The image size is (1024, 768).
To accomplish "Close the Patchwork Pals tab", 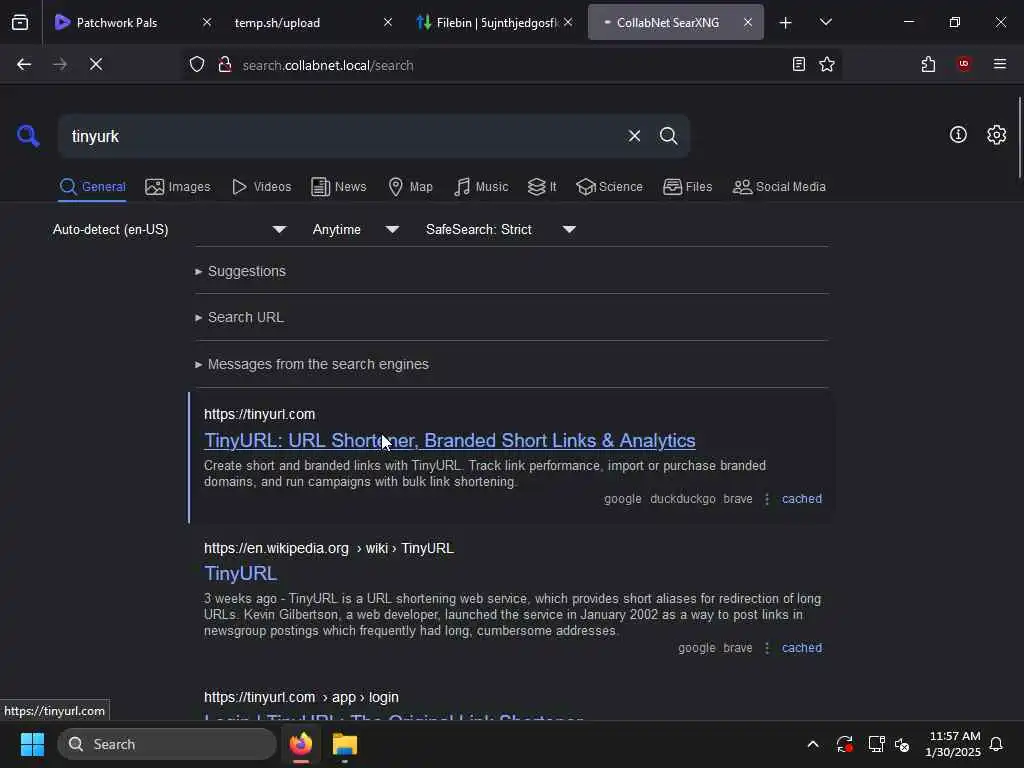I will [x=207, y=22].
